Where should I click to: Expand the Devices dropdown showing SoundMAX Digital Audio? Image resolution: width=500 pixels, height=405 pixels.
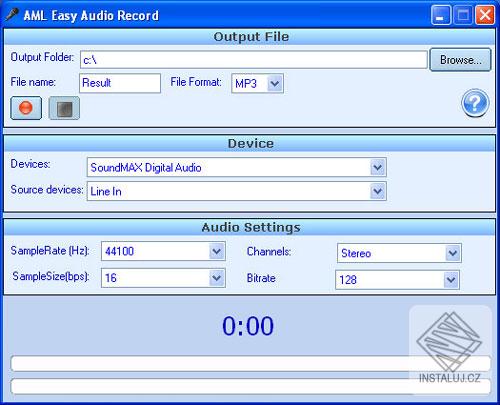coord(237,167)
